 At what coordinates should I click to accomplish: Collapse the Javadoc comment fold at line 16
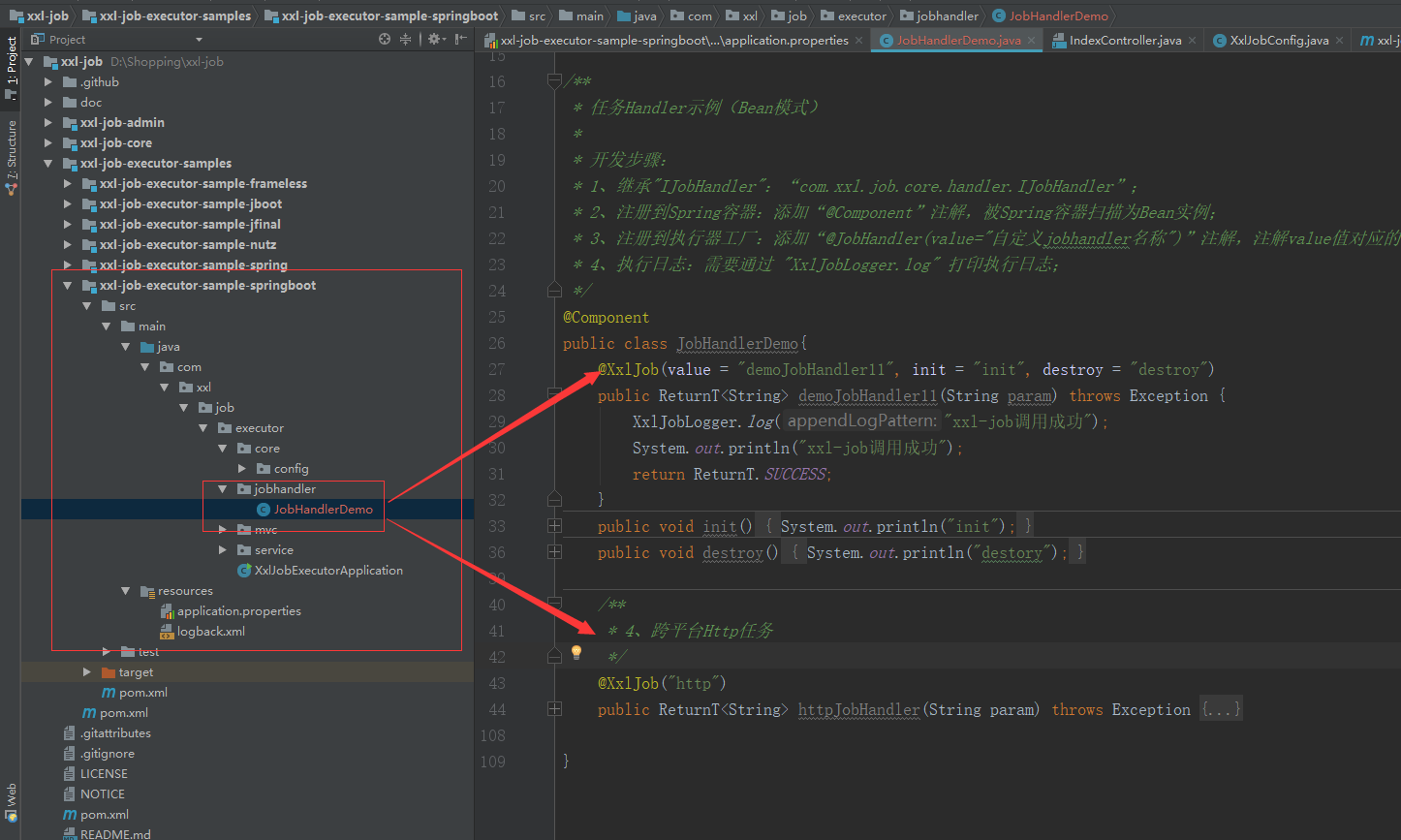(x=554, y=79)
